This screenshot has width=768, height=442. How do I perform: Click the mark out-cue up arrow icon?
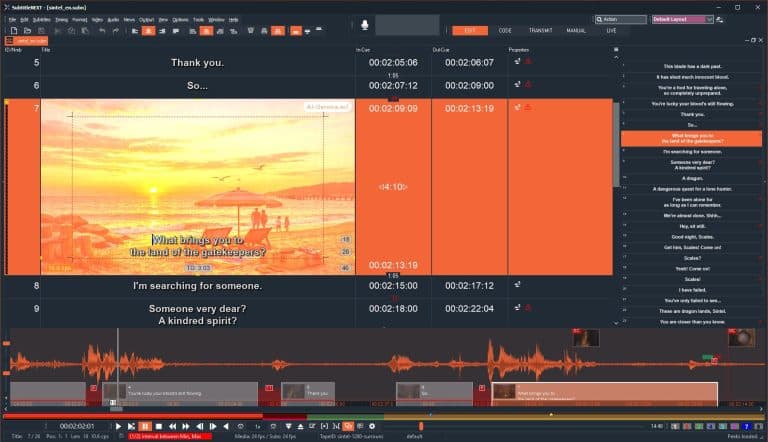[x=300, y=426]
